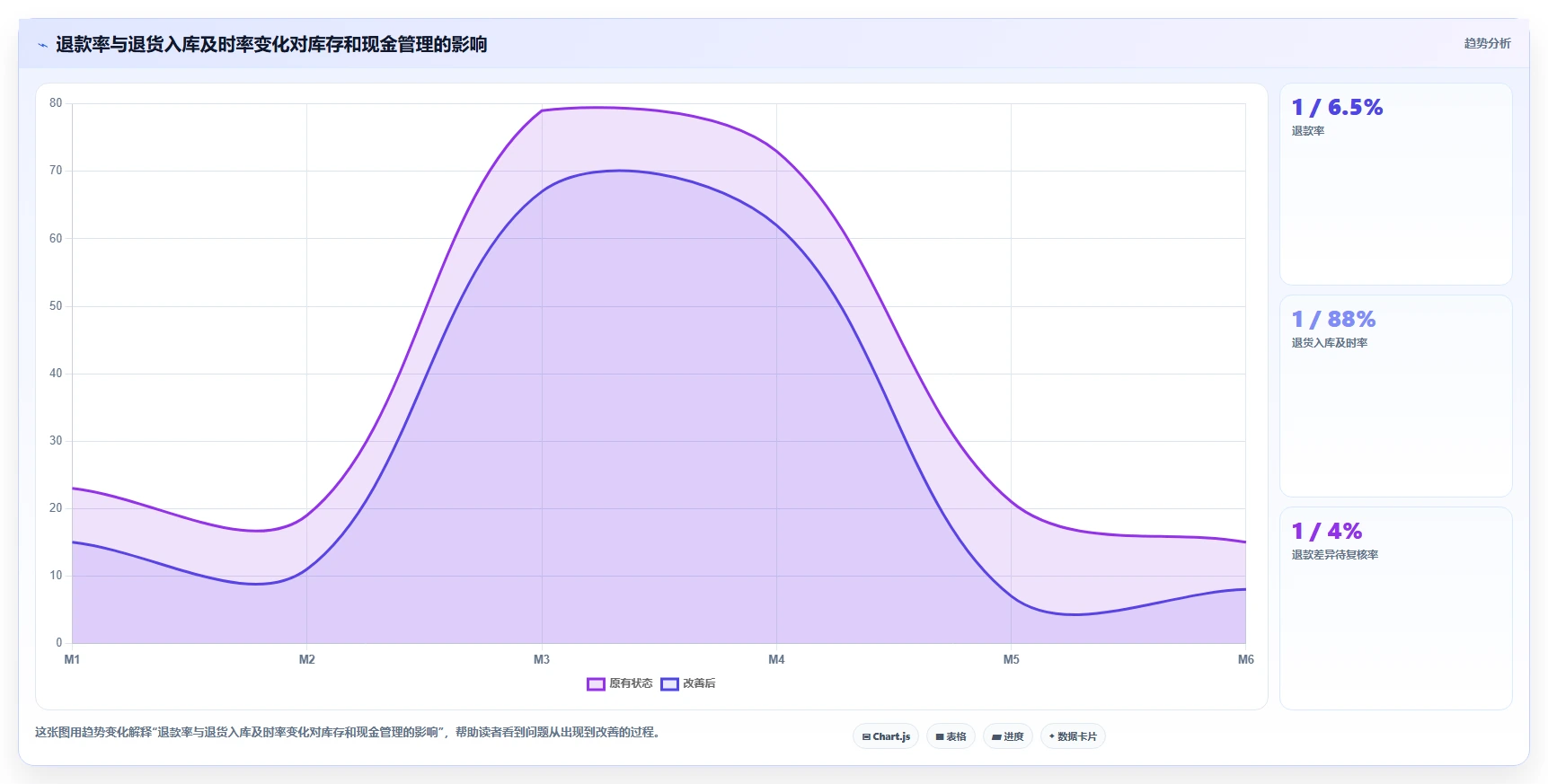Image resolution: width=1548 pixels, height=784 pixels.
Task: Click the blue 改善后 legend color box
Action: pos(669,683)
